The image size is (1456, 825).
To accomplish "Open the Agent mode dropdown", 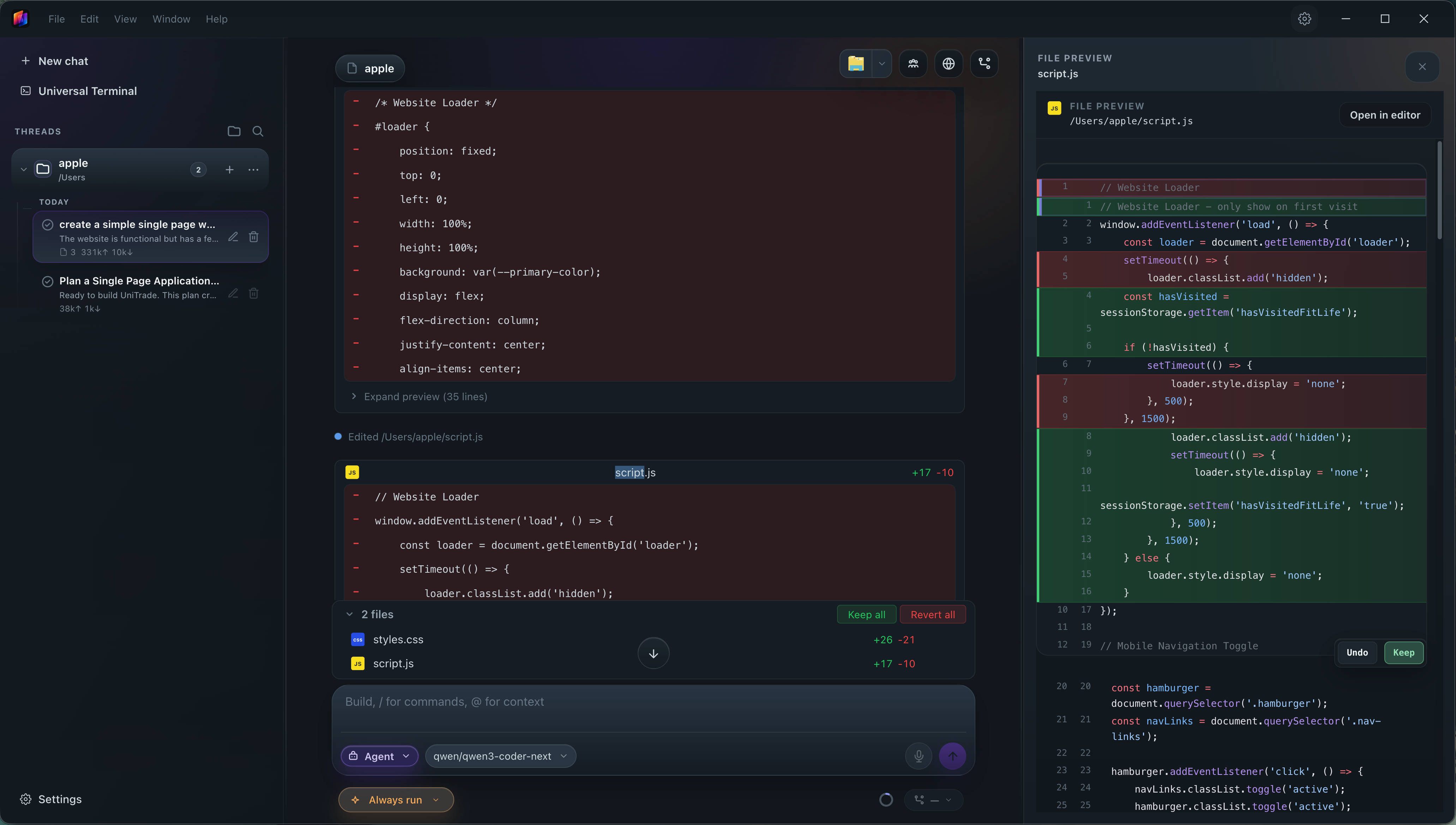I will point(379,756).
